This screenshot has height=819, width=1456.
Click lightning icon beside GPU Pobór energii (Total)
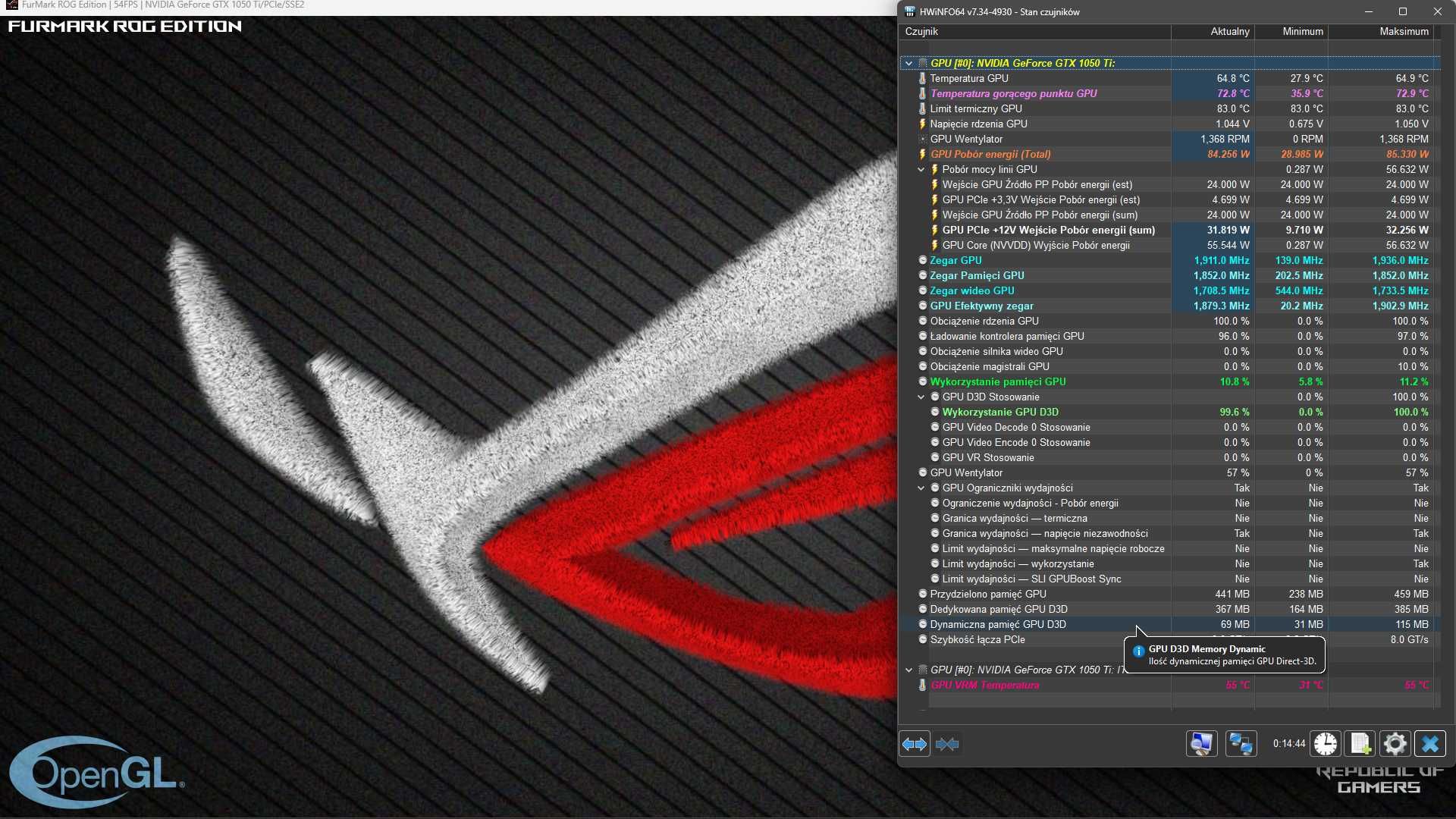[922, 154]
